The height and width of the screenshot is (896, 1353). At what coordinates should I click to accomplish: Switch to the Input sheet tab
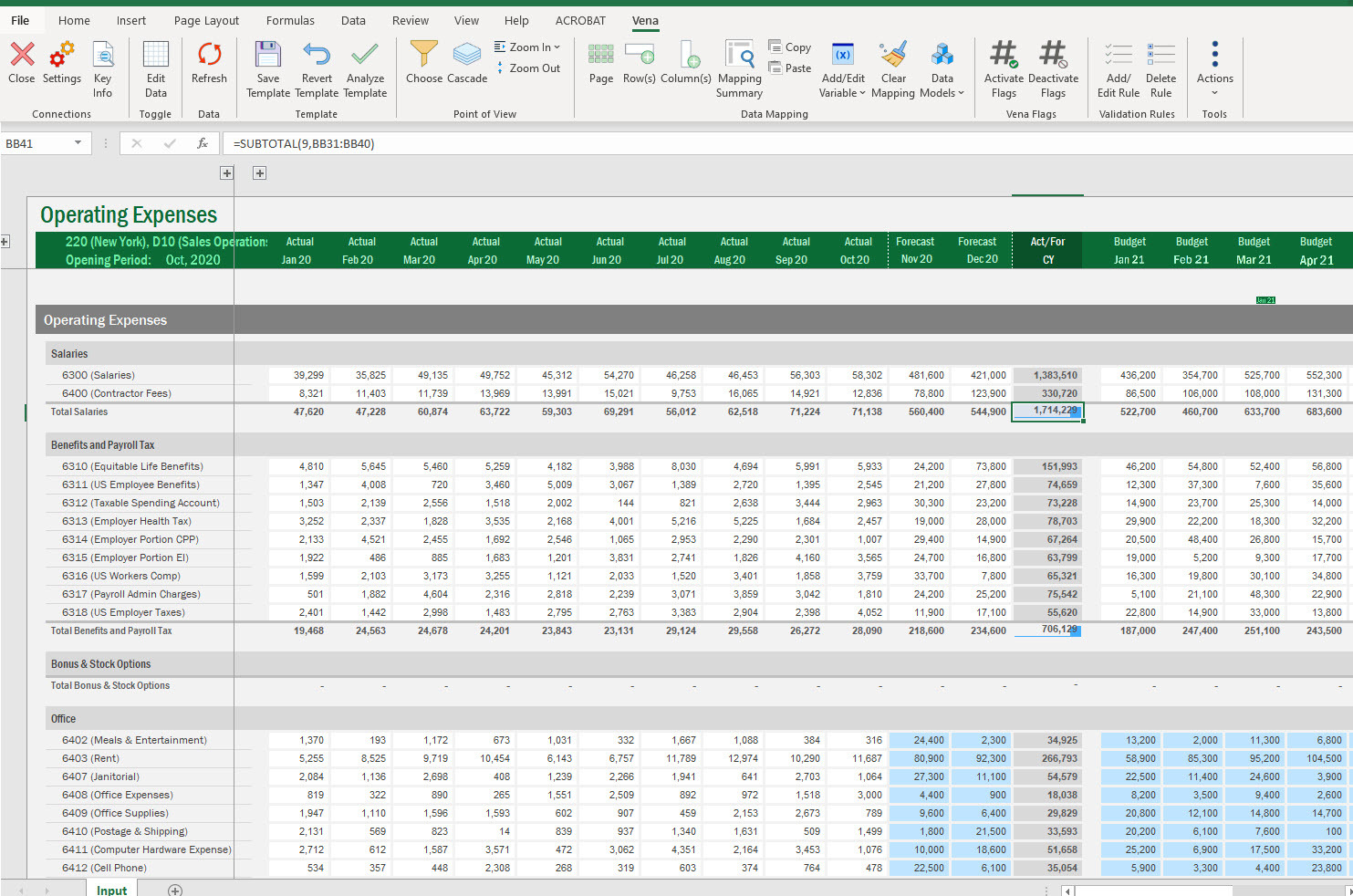click(x=112, y=890)
